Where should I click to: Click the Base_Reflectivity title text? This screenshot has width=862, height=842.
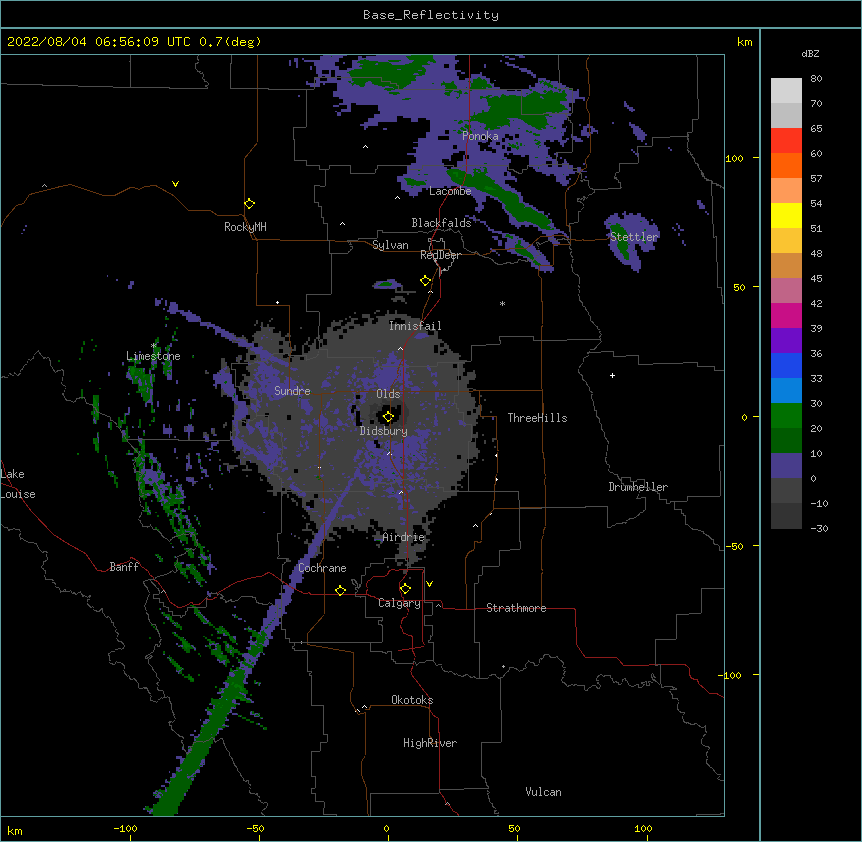(431, 15)
